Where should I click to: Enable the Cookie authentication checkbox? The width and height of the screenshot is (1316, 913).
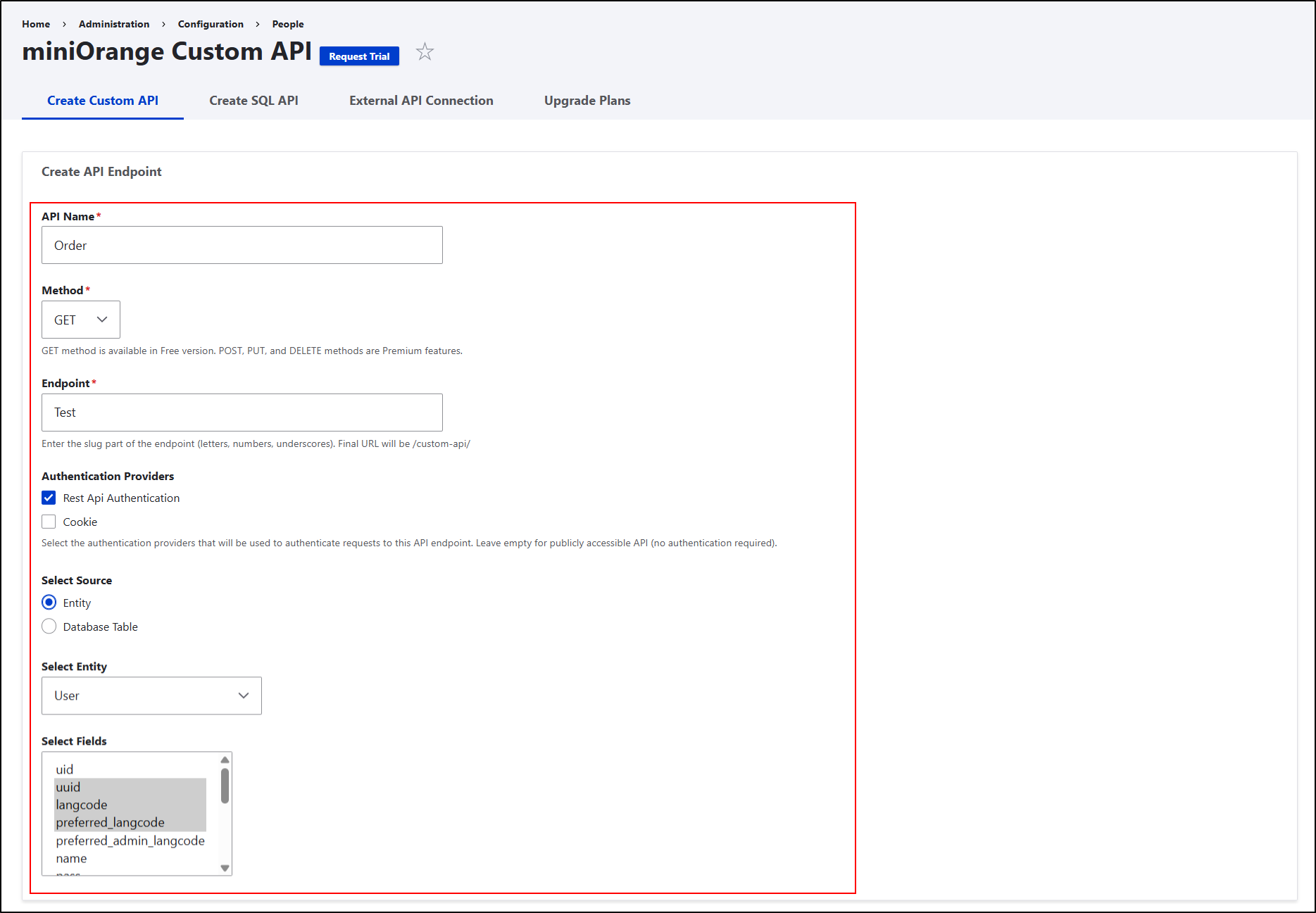pos(49,522)
